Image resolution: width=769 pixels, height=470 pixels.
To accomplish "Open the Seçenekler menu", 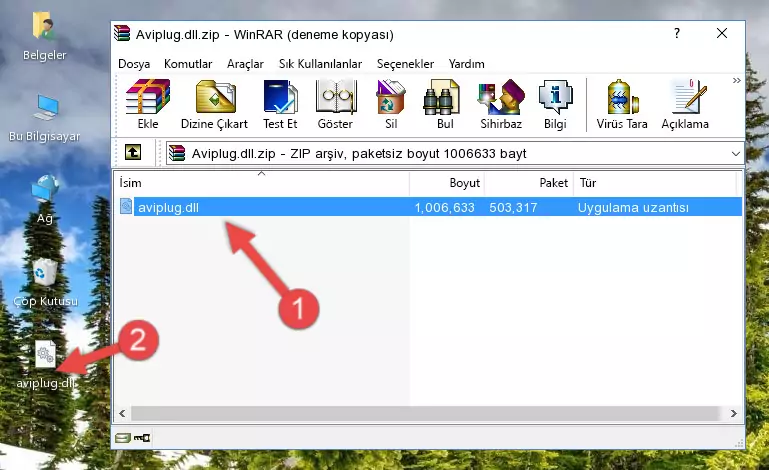I will [405, 64].
